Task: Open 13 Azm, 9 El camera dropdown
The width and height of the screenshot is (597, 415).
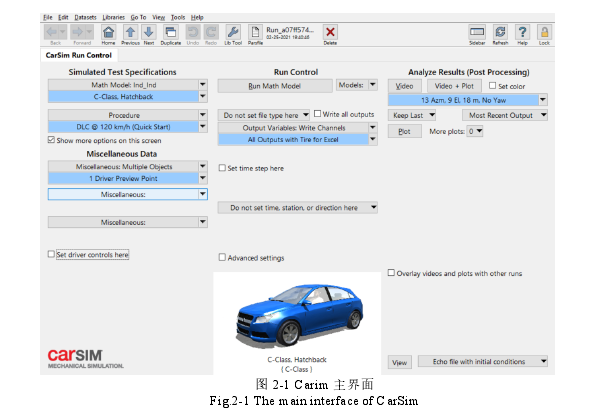Action: click(x=543, y=100)
